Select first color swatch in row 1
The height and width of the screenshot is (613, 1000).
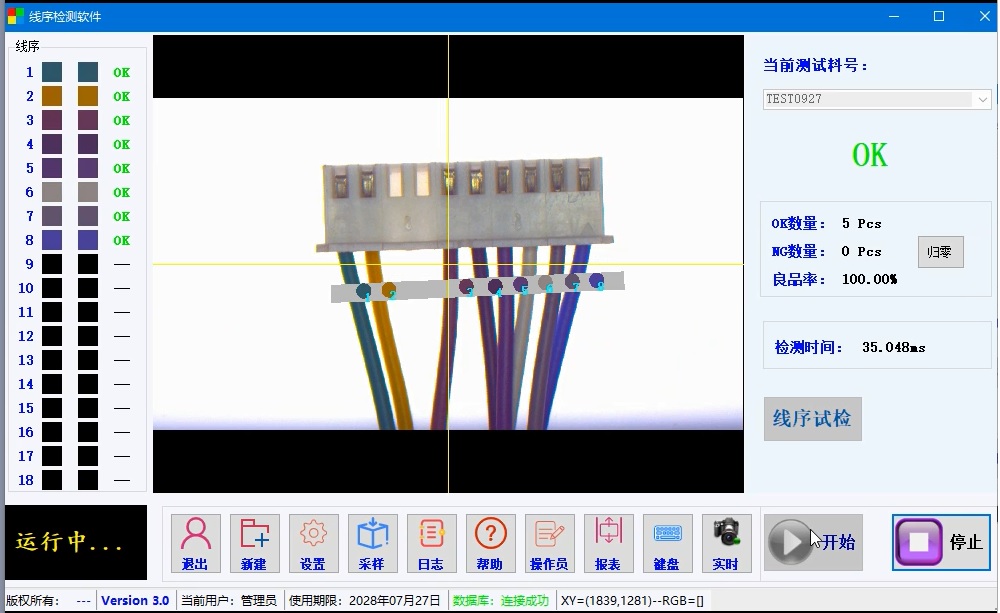point(52,72)
